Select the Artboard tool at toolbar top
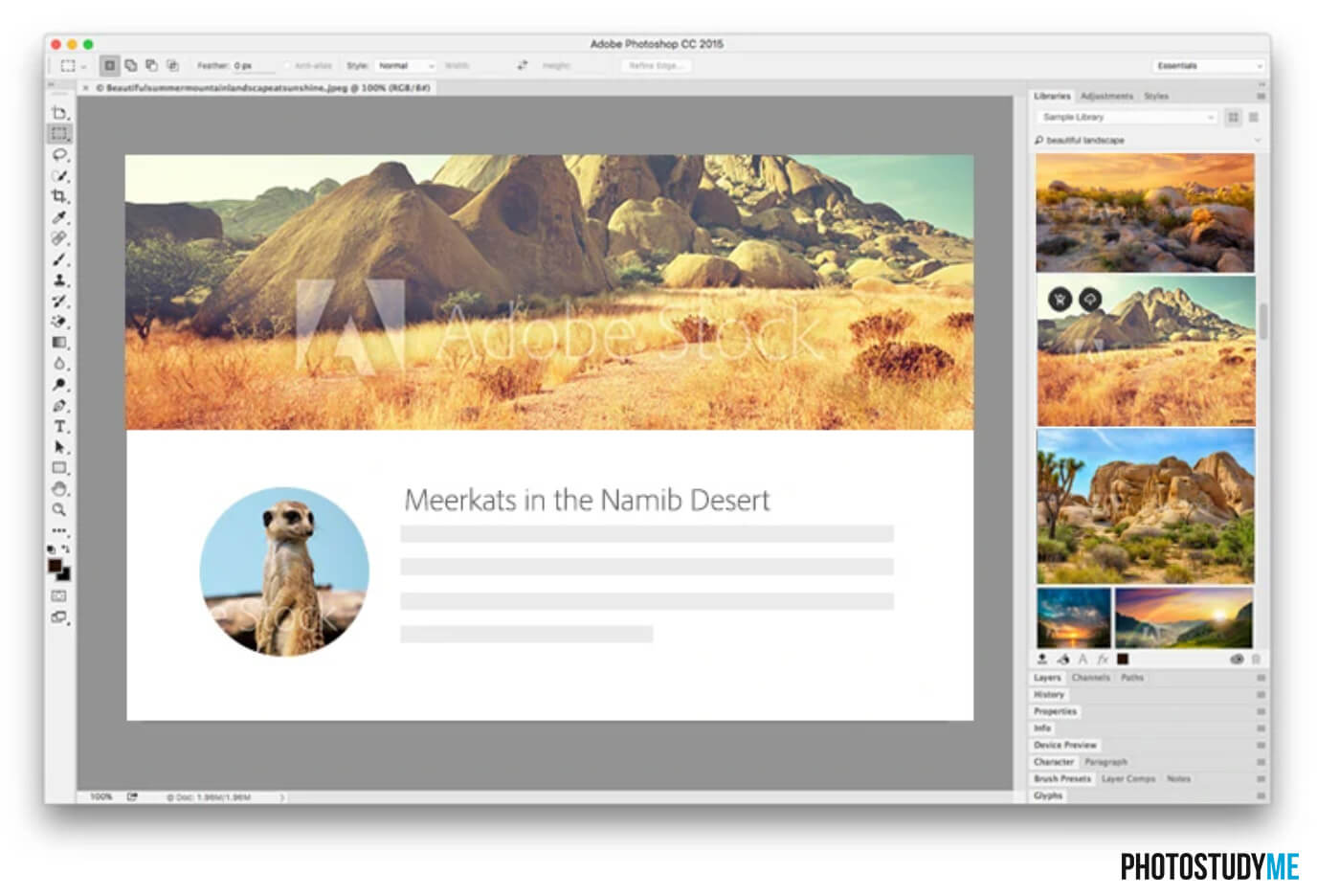 coord(59,113)
